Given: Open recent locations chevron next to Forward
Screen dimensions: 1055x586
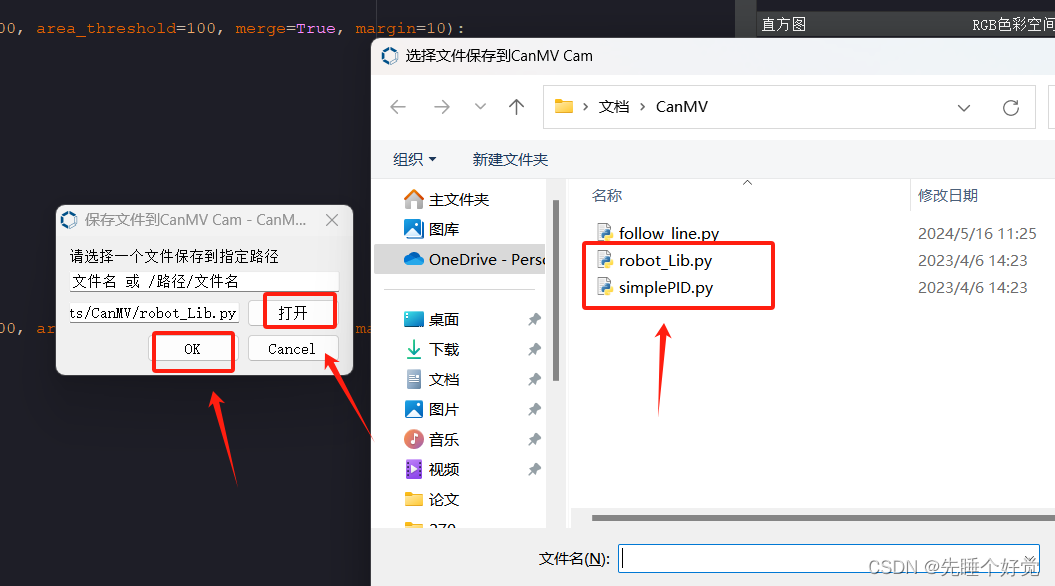Looking at the screenshot, I should tap(480, 107).
